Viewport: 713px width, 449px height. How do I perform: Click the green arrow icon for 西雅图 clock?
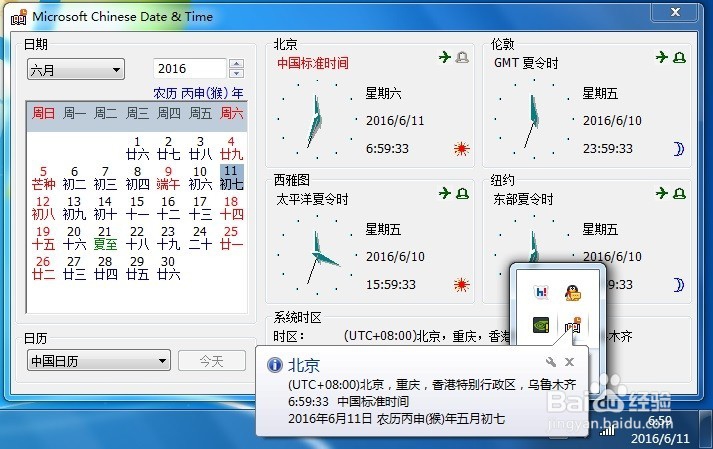[445, 193]
